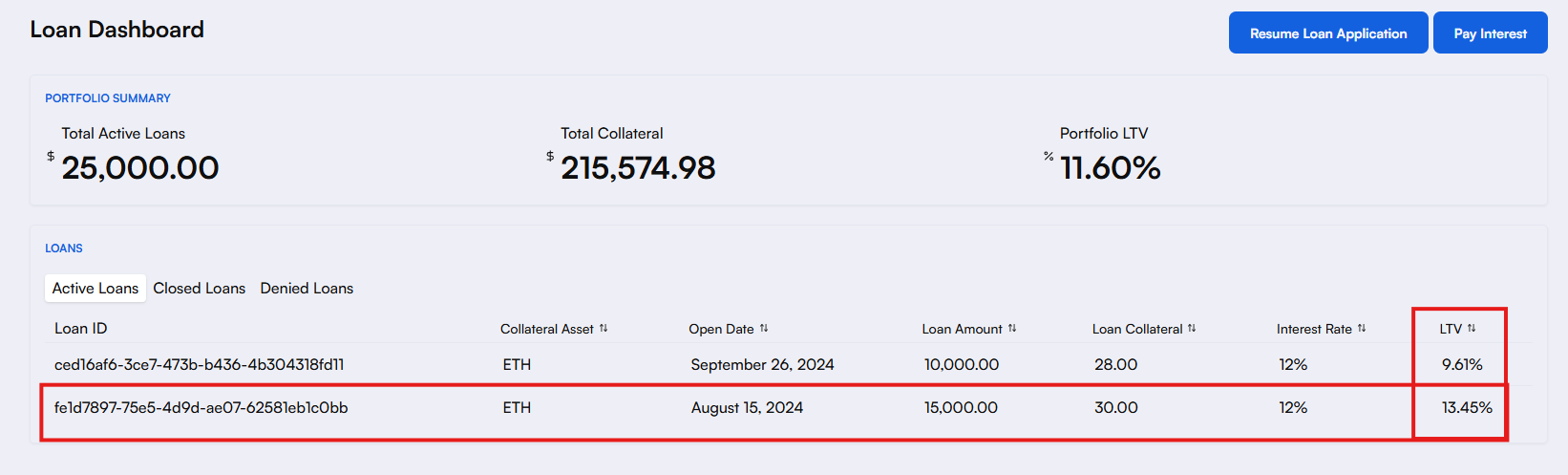This screenshot has height=475, width=1568.
Task: Sort by Collateral Asset sort icon
Action: click(x=604, y=328)
